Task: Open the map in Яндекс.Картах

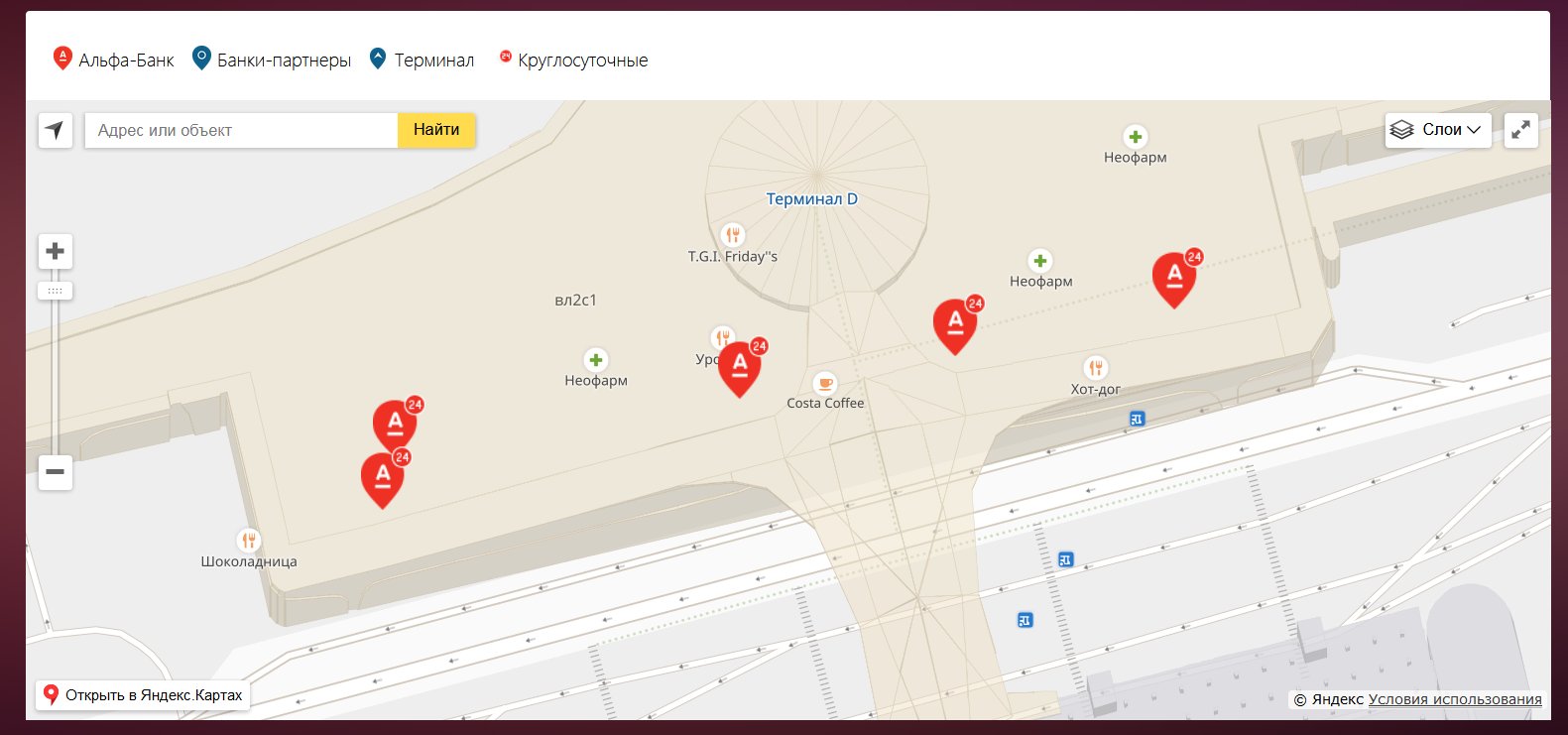Action: pyautogui.click(x=143, y=695)
